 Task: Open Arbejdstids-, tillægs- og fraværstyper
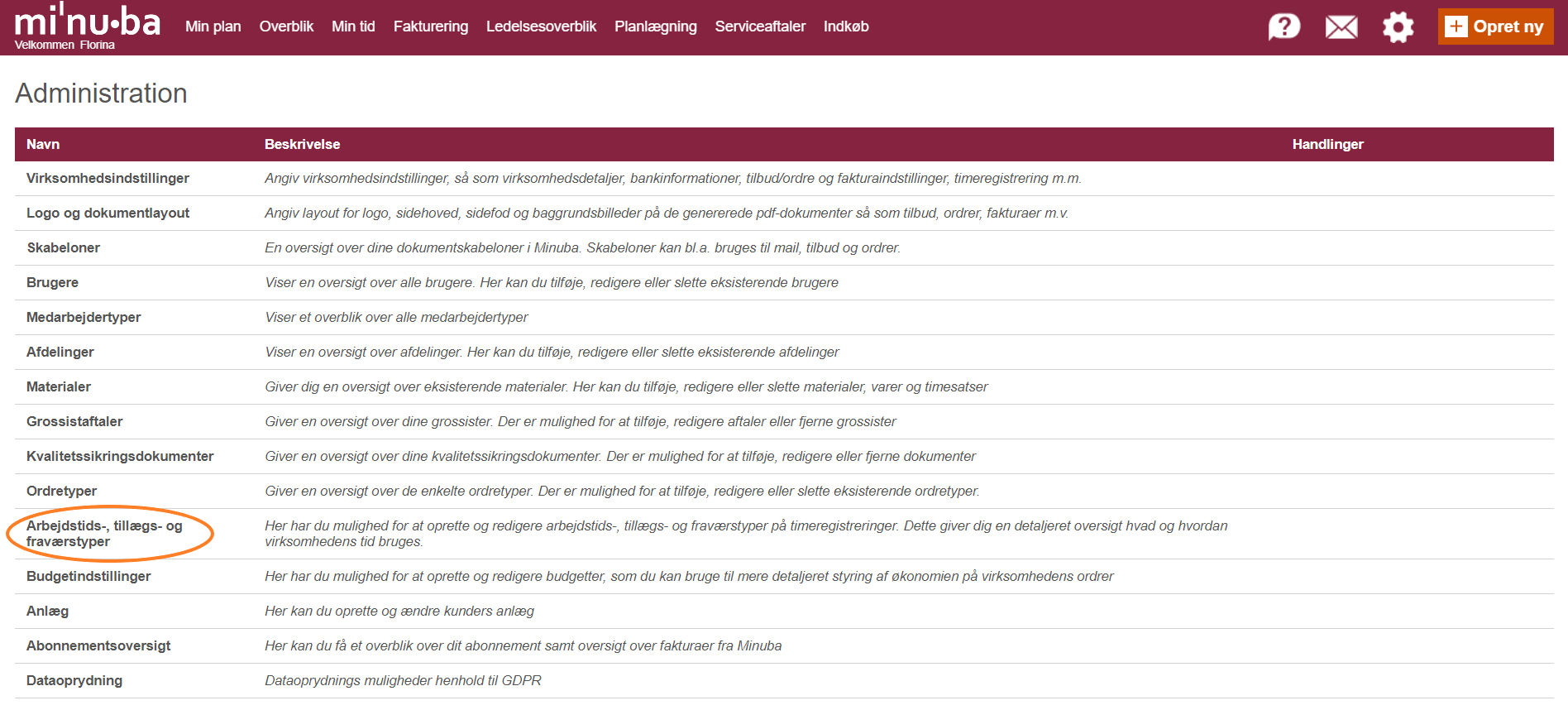(x=104, y=534)
